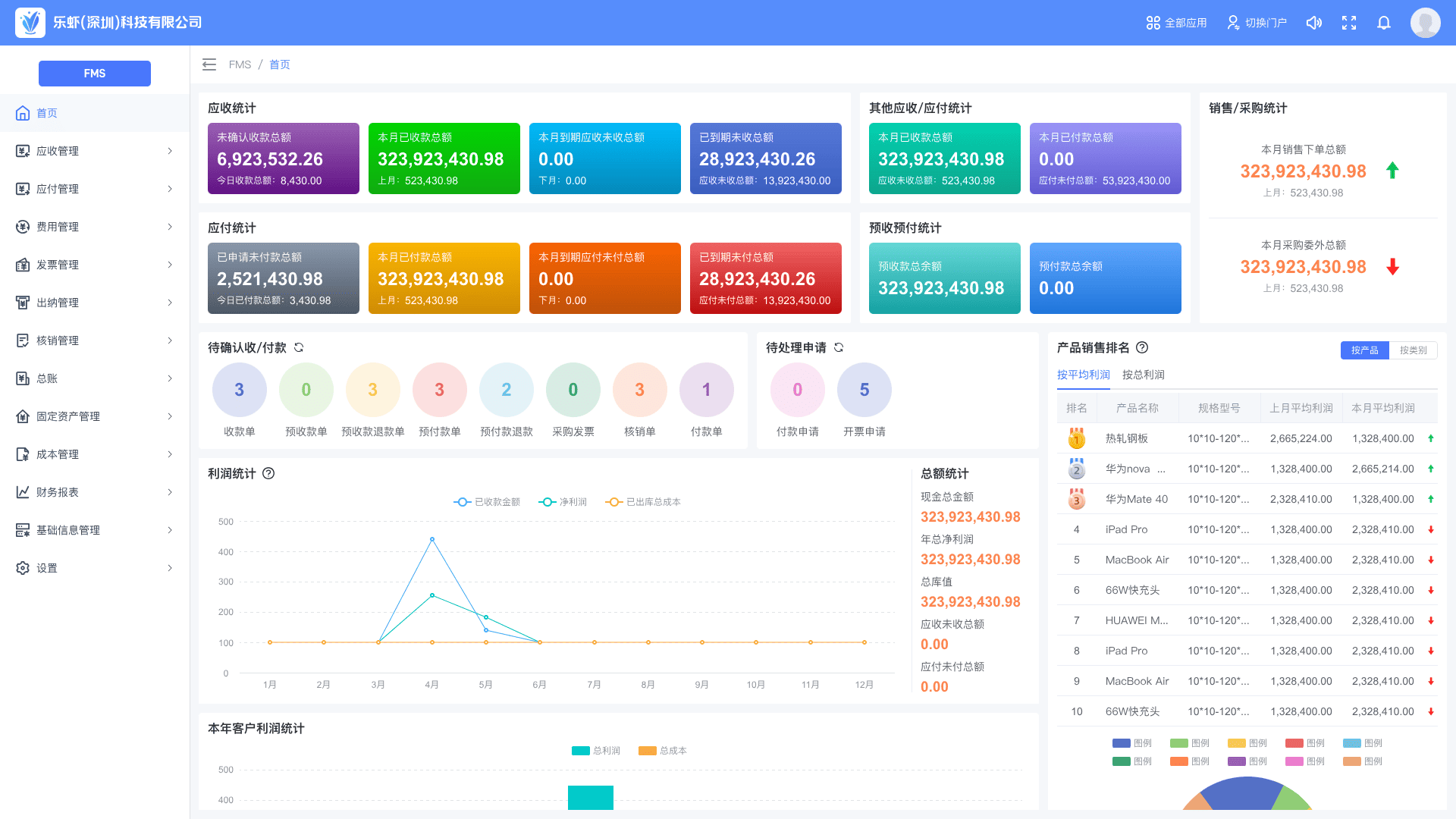Screen dimensions: 1456x819
Task: Collapse sidebar with the hamburger icon
Action: click(x=209, y=64)
